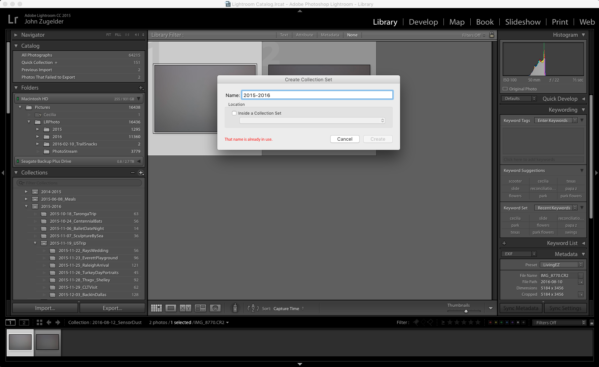Expand the 2014-2015 collection set

click(x=26, y=192)
